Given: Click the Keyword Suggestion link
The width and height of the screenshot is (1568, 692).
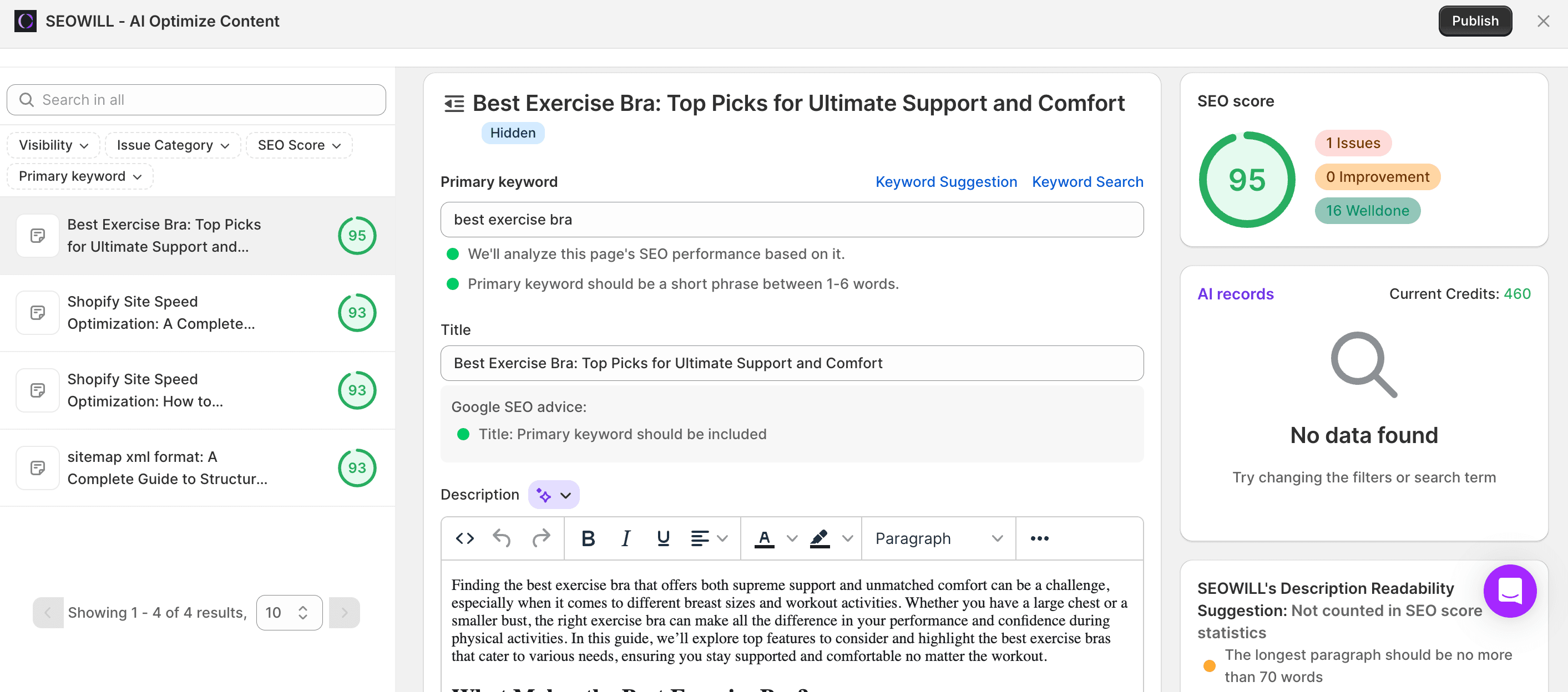Looking at the screenshot, I should click(x=946, y=182).
